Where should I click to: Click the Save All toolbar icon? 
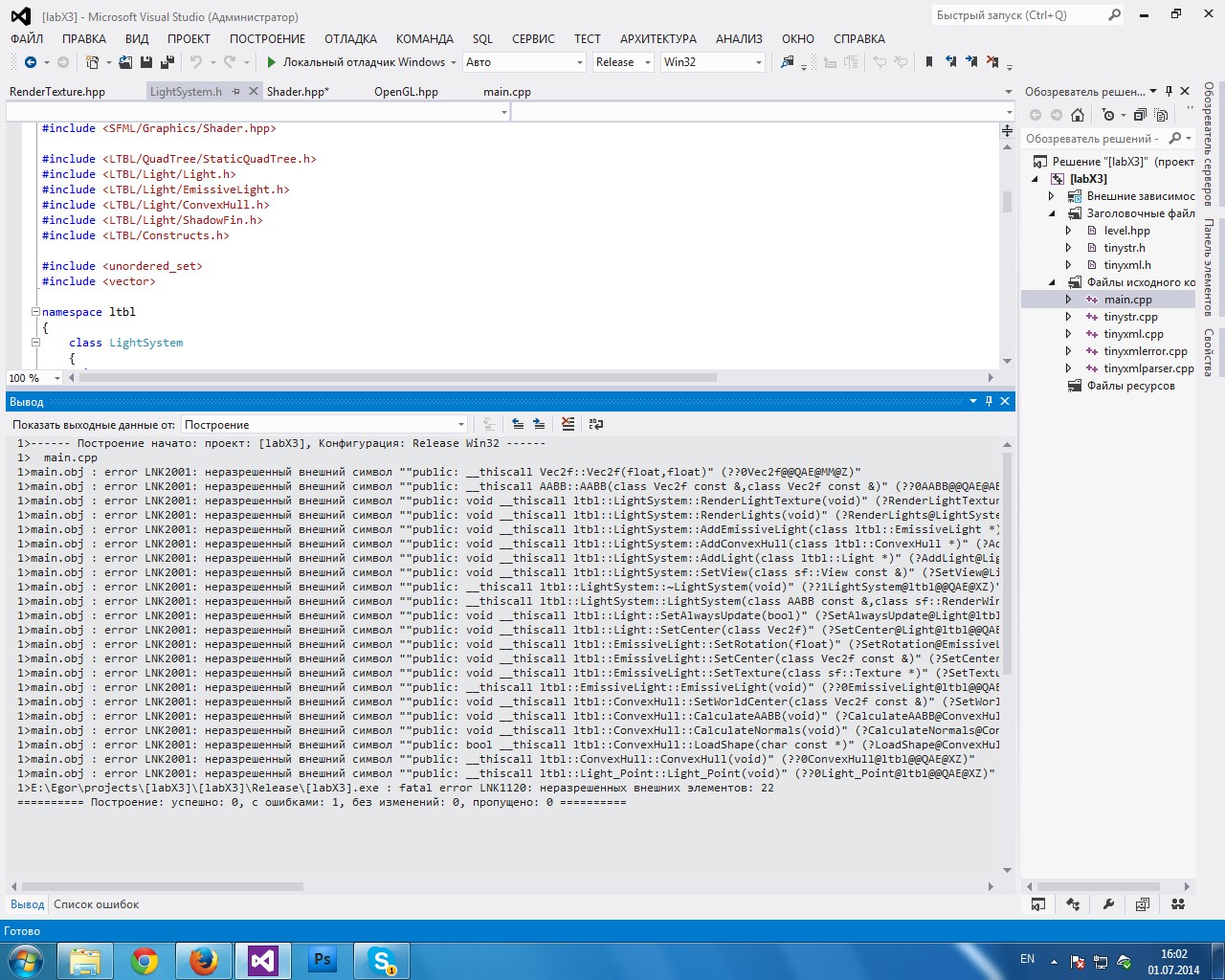pyautogui.click(x=167, y=62)
